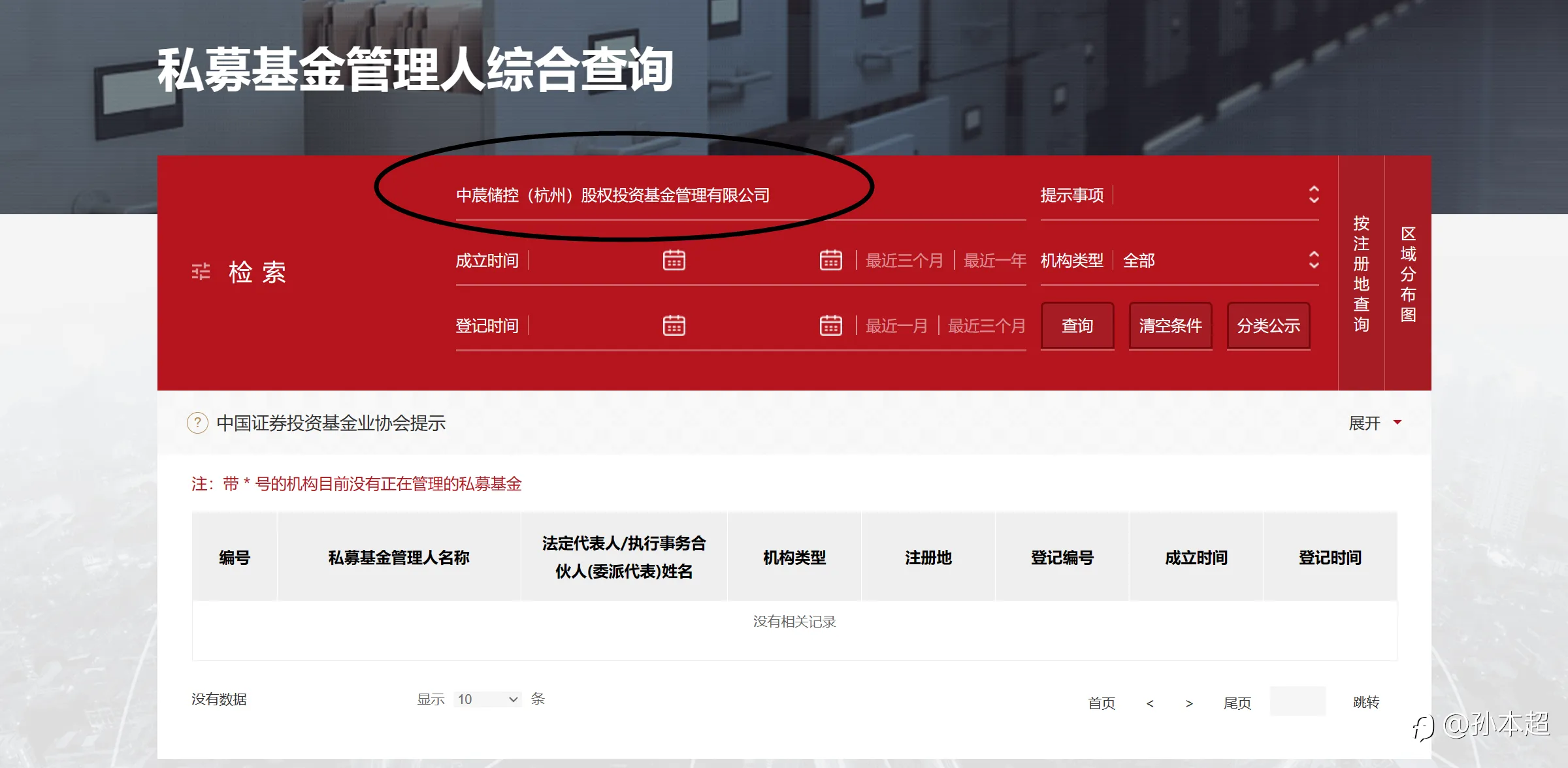Open the 提示事项 dropdown arrows

(1314, 195)
